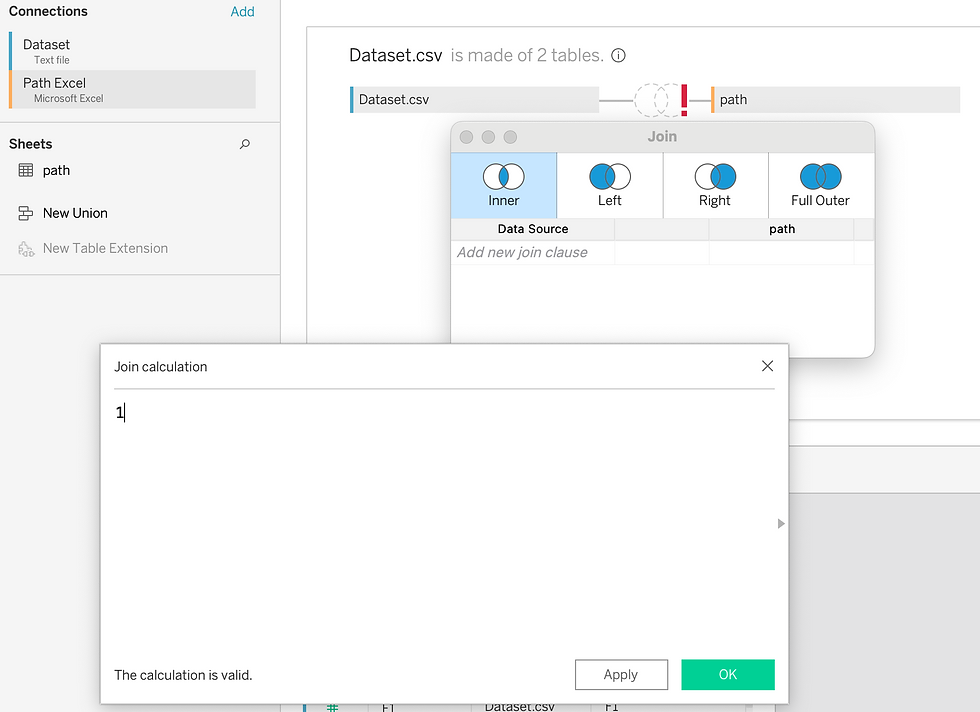Add a new connection
Screen dimensions: 980x712
242,11
